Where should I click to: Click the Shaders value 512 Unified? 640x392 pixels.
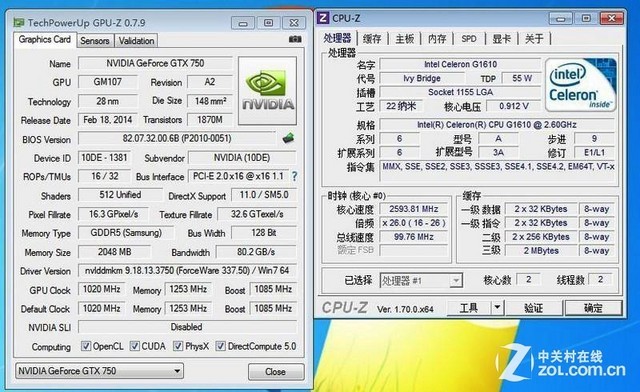[120, 195]
